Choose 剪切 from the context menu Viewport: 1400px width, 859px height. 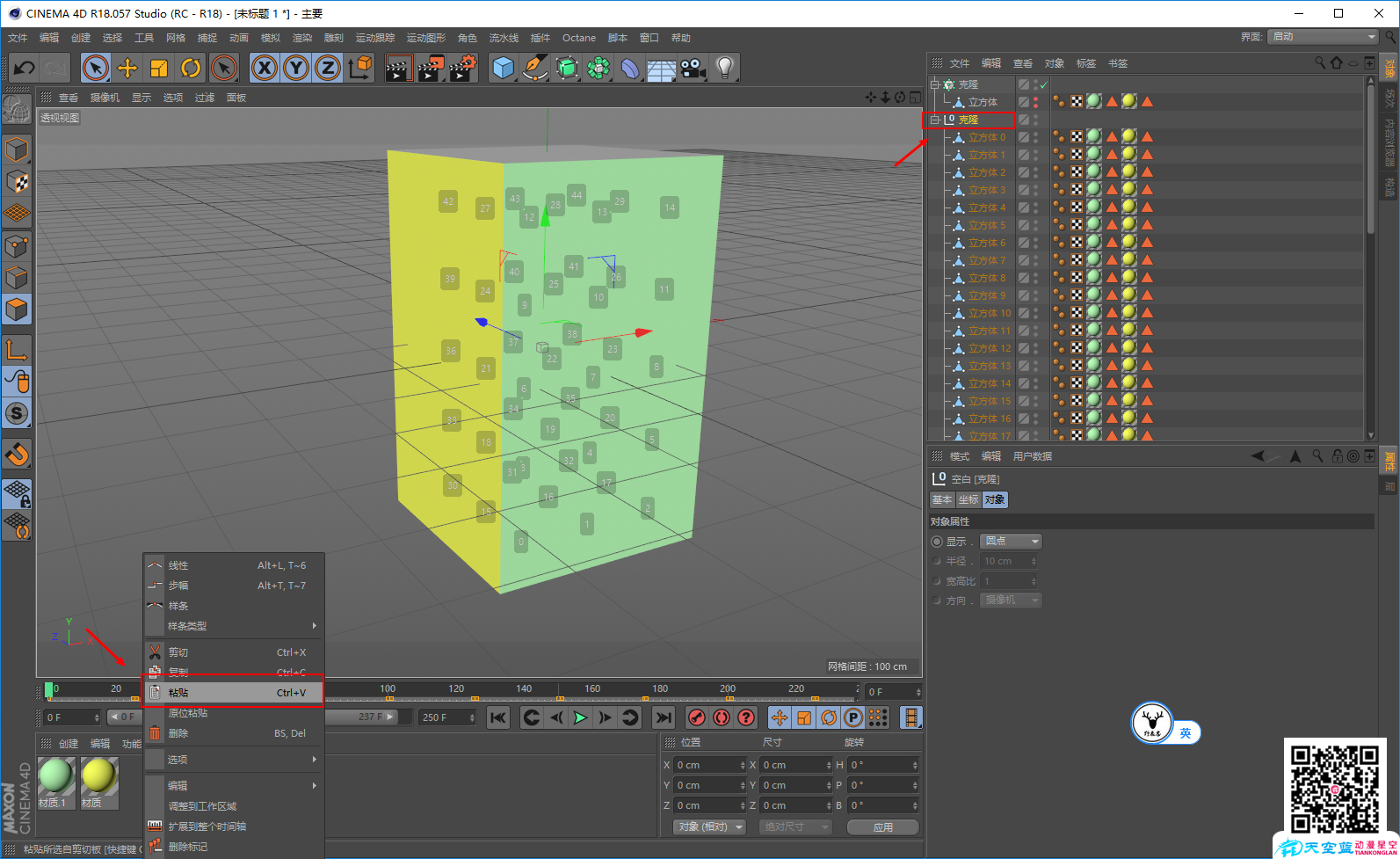click(234, 652)
